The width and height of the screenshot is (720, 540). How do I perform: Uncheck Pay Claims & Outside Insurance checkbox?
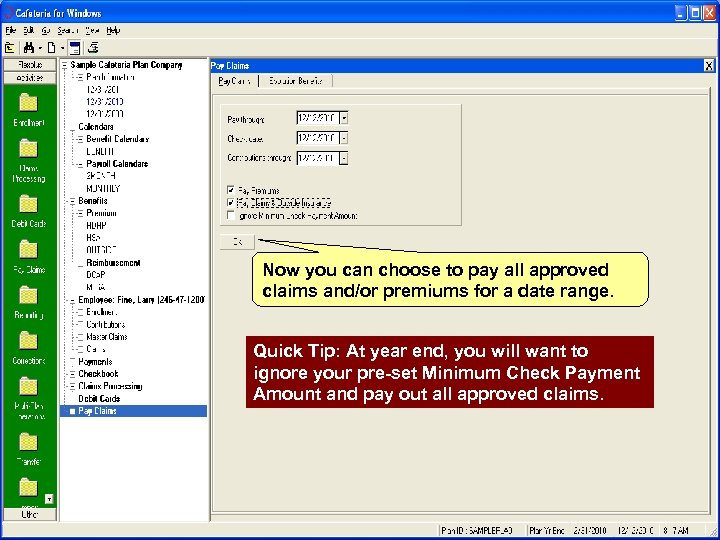tap(231, 202)
